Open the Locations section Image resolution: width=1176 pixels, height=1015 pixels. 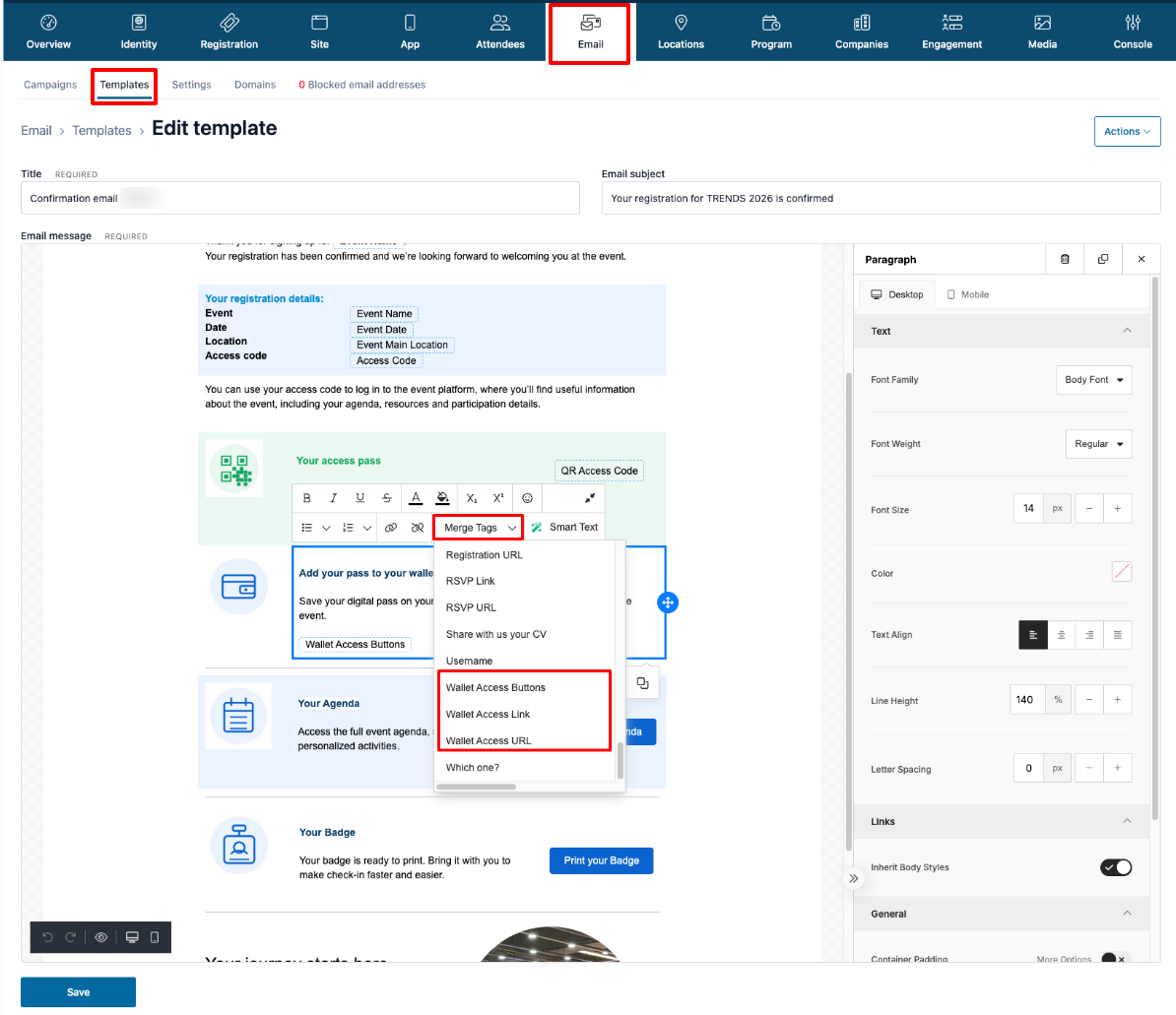coord(681,32)
